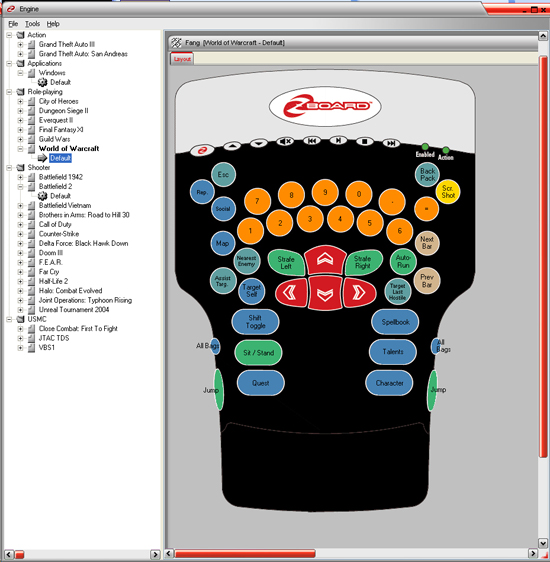This screenshot has height=562, width=550.
Task: Click the Quest key
Action: pyautogui.click(x=261, y=383)
